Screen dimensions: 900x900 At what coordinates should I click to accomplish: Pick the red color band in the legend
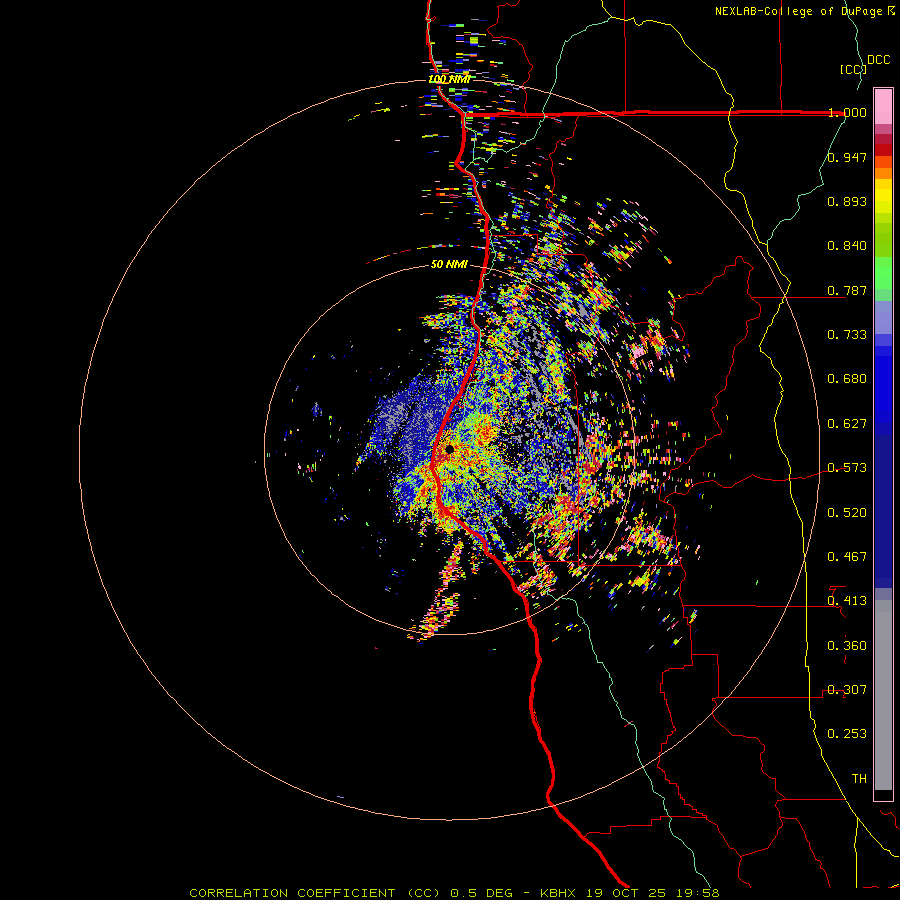point(883,150)
